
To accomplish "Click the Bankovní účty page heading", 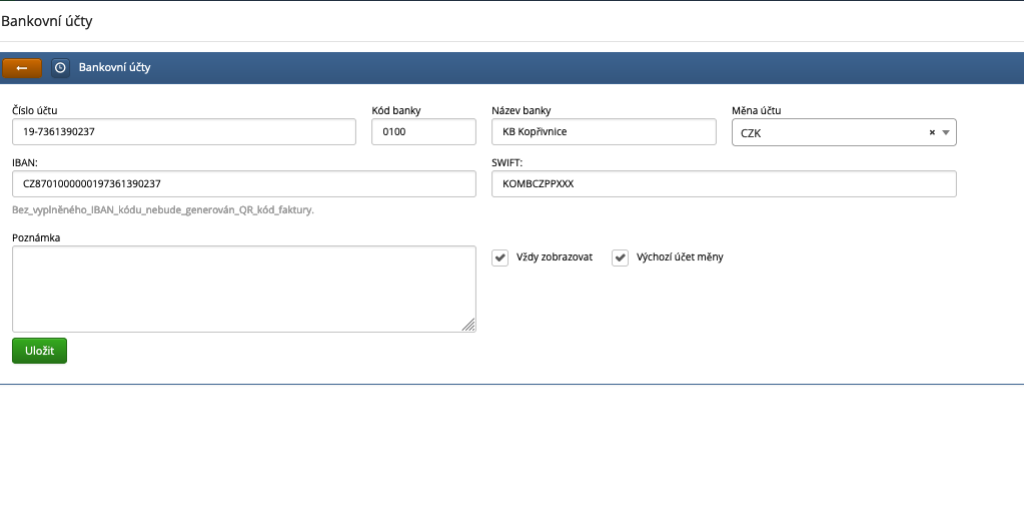I will point(52,20).
